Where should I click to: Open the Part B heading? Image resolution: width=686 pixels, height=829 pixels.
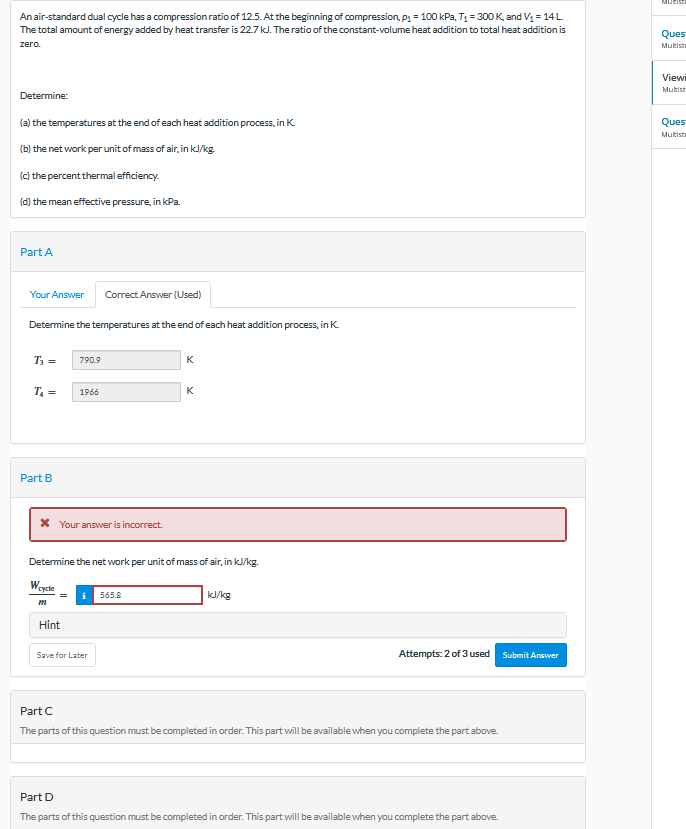coord(36,478)
